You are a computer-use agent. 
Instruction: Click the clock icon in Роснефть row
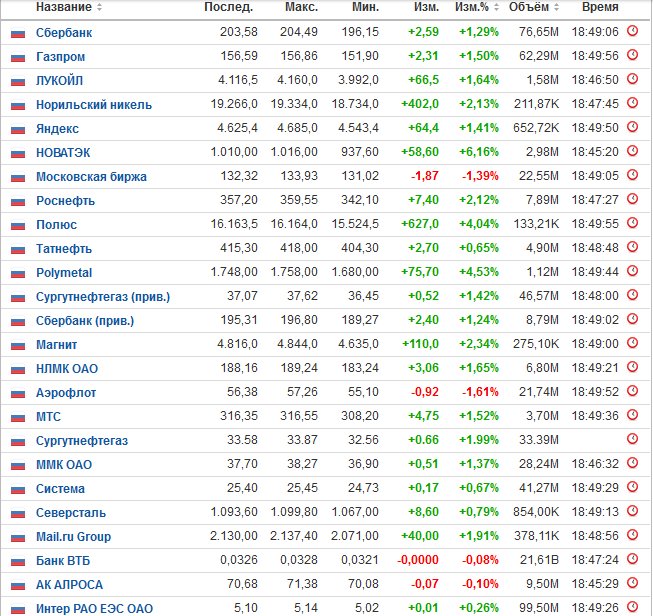click(632, 199)
